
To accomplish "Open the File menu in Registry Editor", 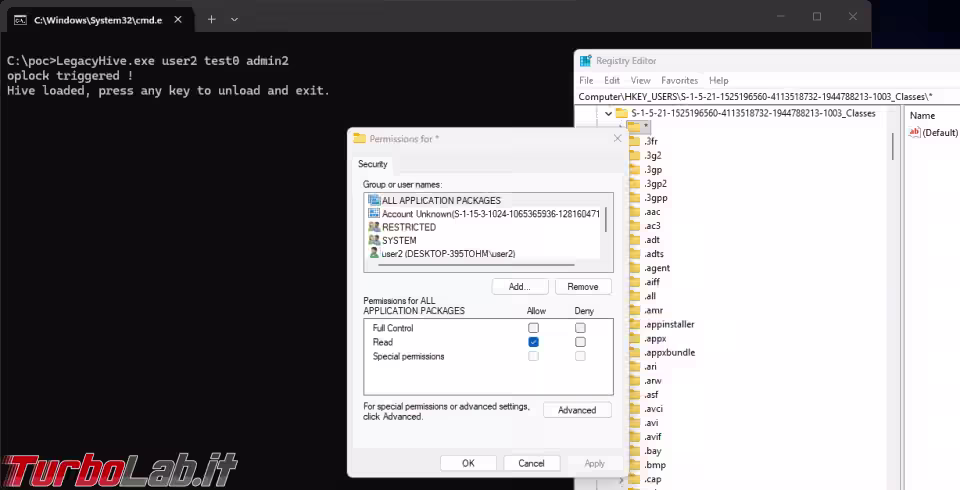I will [586, 80].
